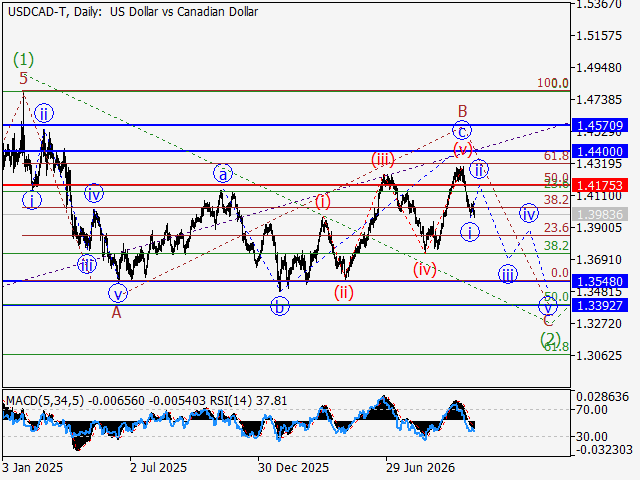Click the green 38.2 Fibonacci label

pos(556,246)
